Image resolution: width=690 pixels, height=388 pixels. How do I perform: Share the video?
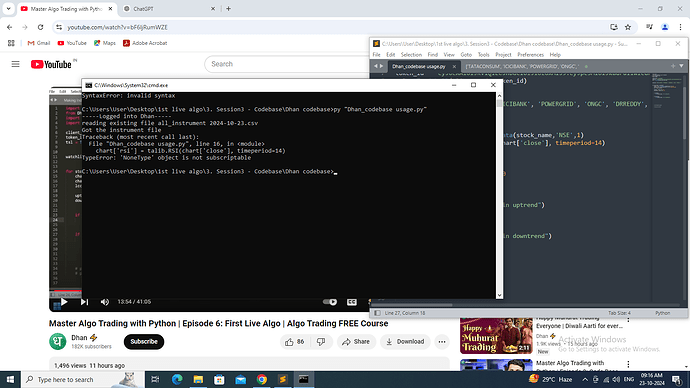tap(356, 342)
